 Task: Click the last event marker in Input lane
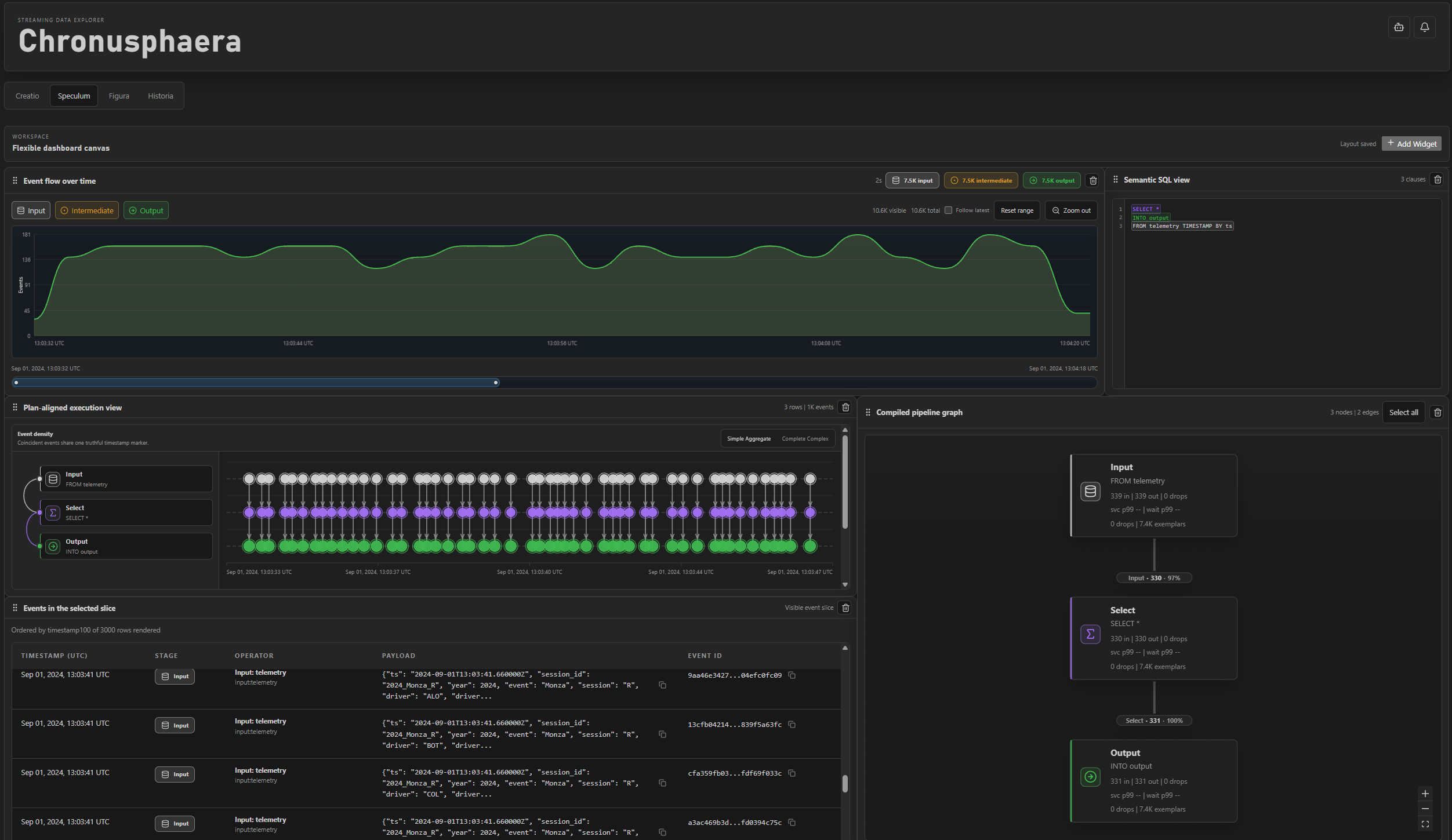(810, 479)
